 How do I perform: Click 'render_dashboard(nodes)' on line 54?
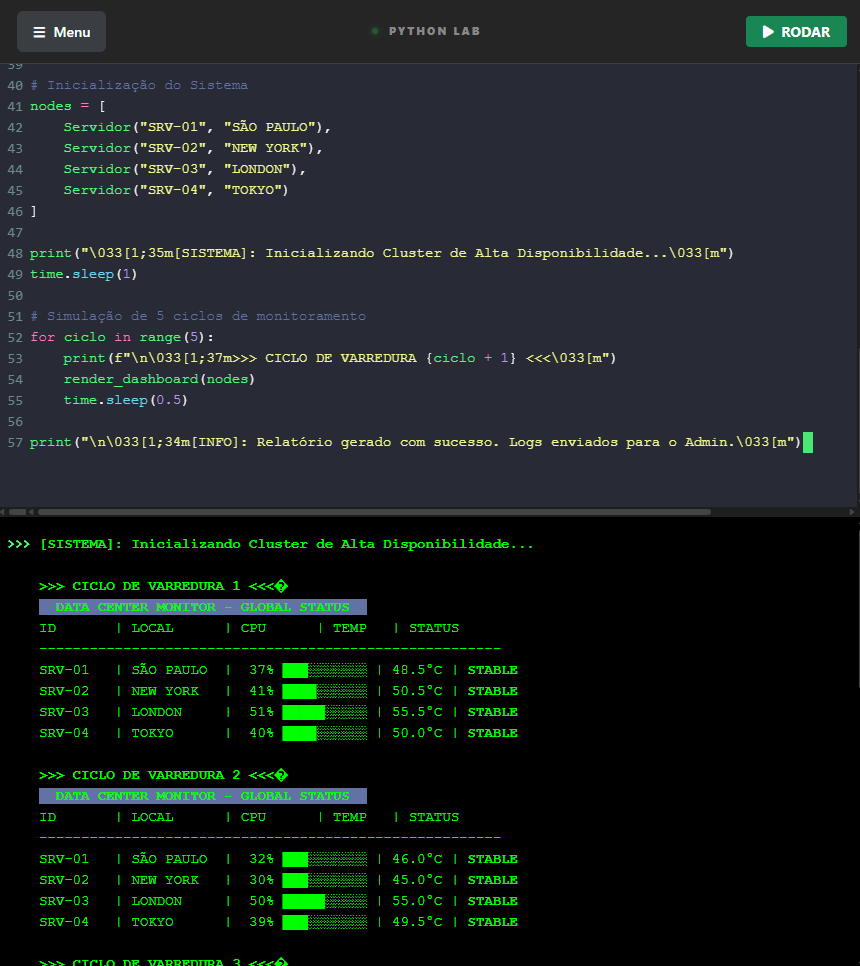160,379
